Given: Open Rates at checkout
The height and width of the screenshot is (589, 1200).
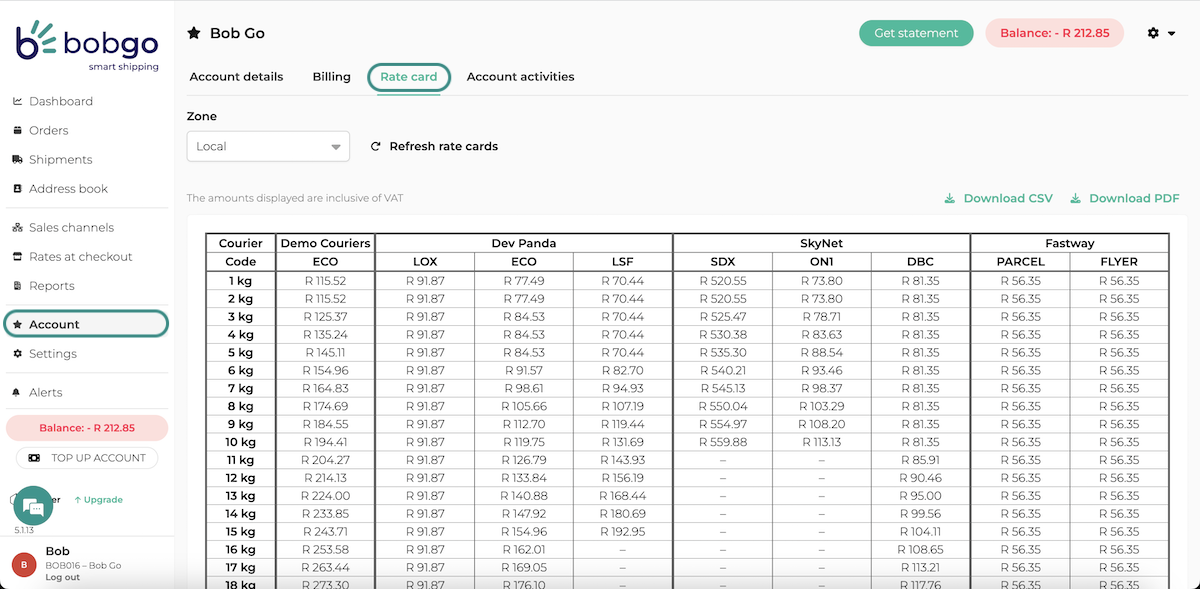Looking at the screenshot, I should click(x=80, y=256).
